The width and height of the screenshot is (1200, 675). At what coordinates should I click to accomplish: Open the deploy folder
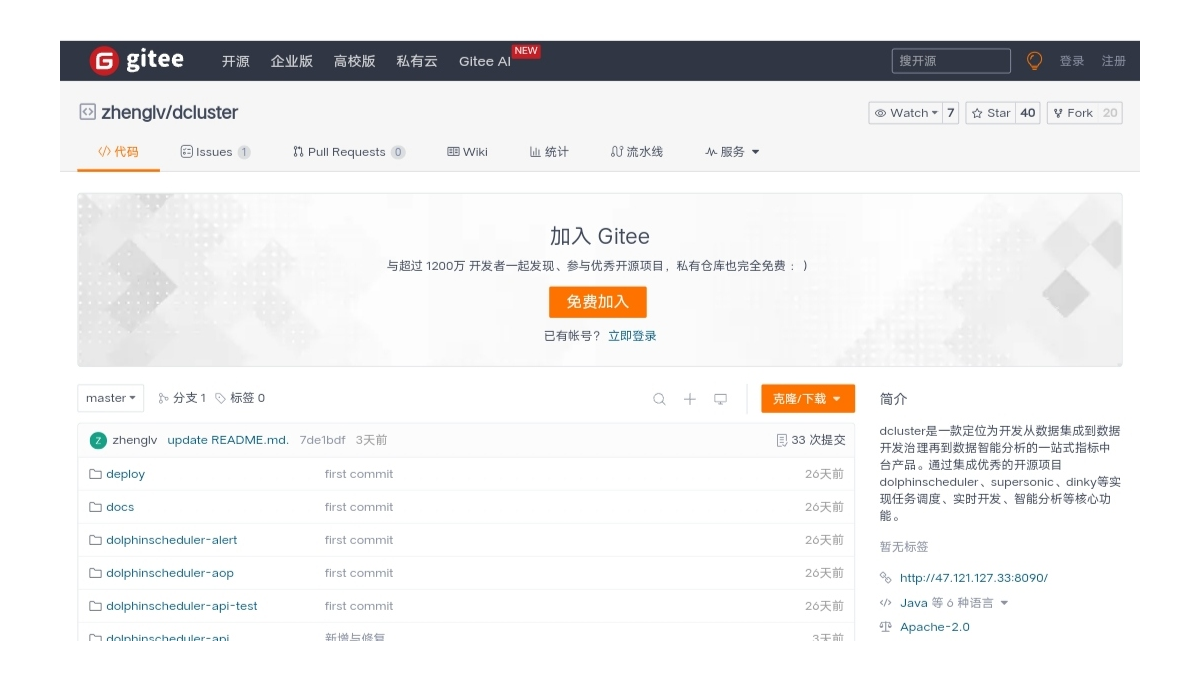(x=125, y=474)
